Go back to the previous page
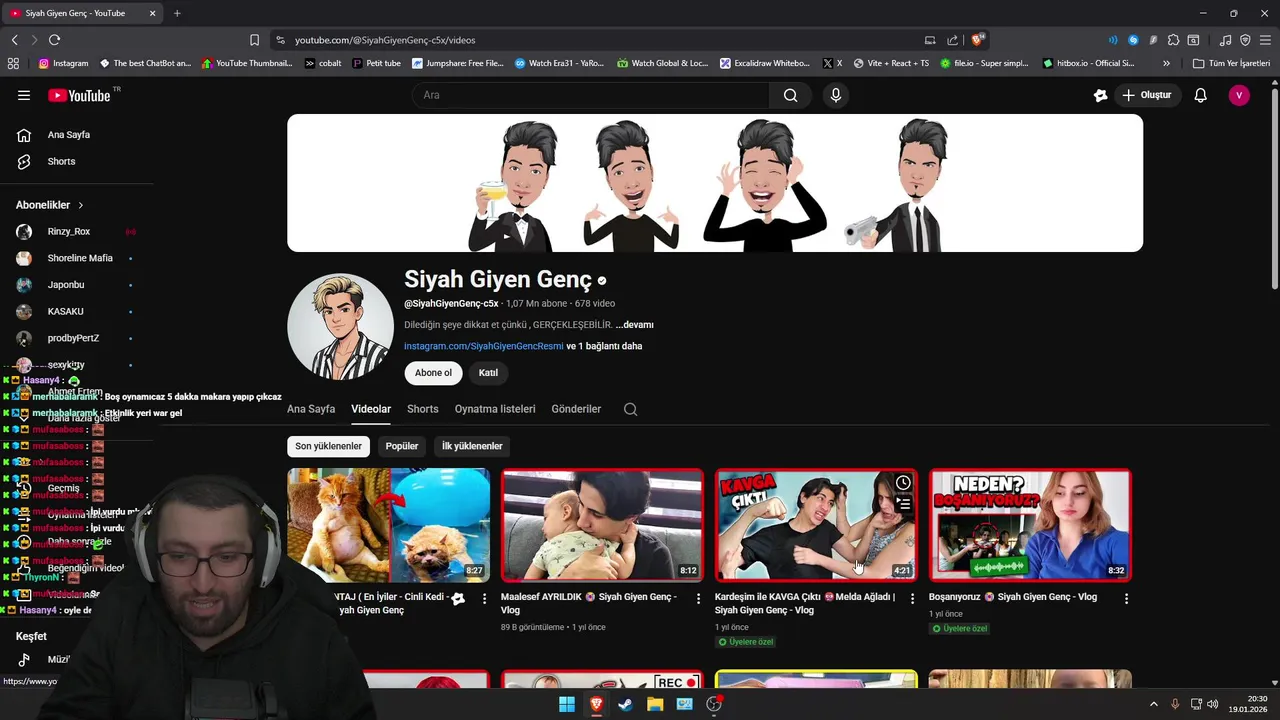 coord(14,40)
